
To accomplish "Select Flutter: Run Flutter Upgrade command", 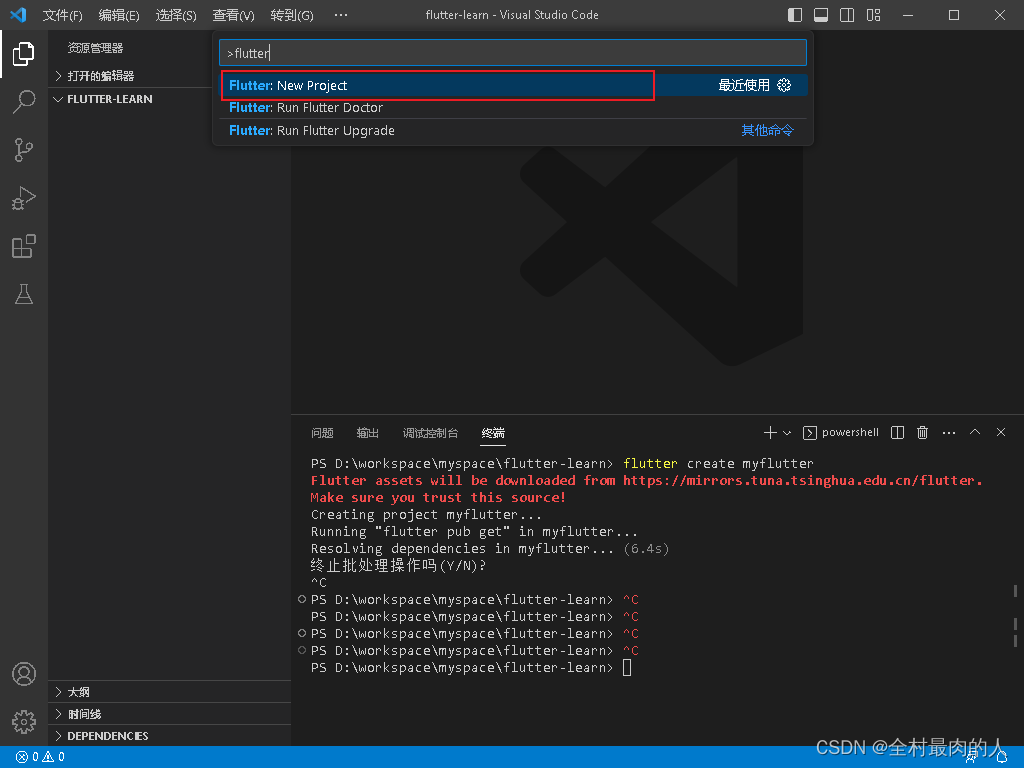I will 513,131.
